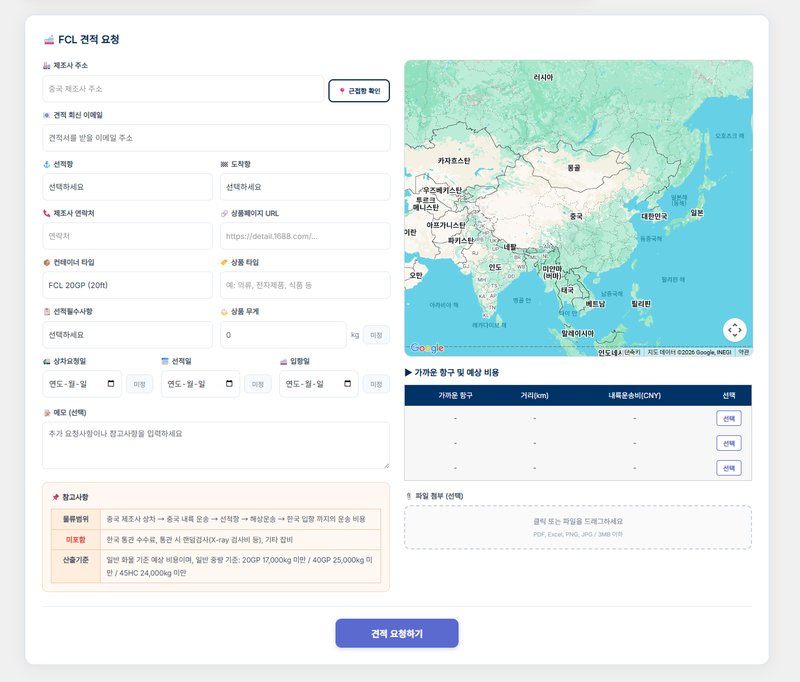Click the map camera controls icon
The image size is (800, 682).
[735, 329]
